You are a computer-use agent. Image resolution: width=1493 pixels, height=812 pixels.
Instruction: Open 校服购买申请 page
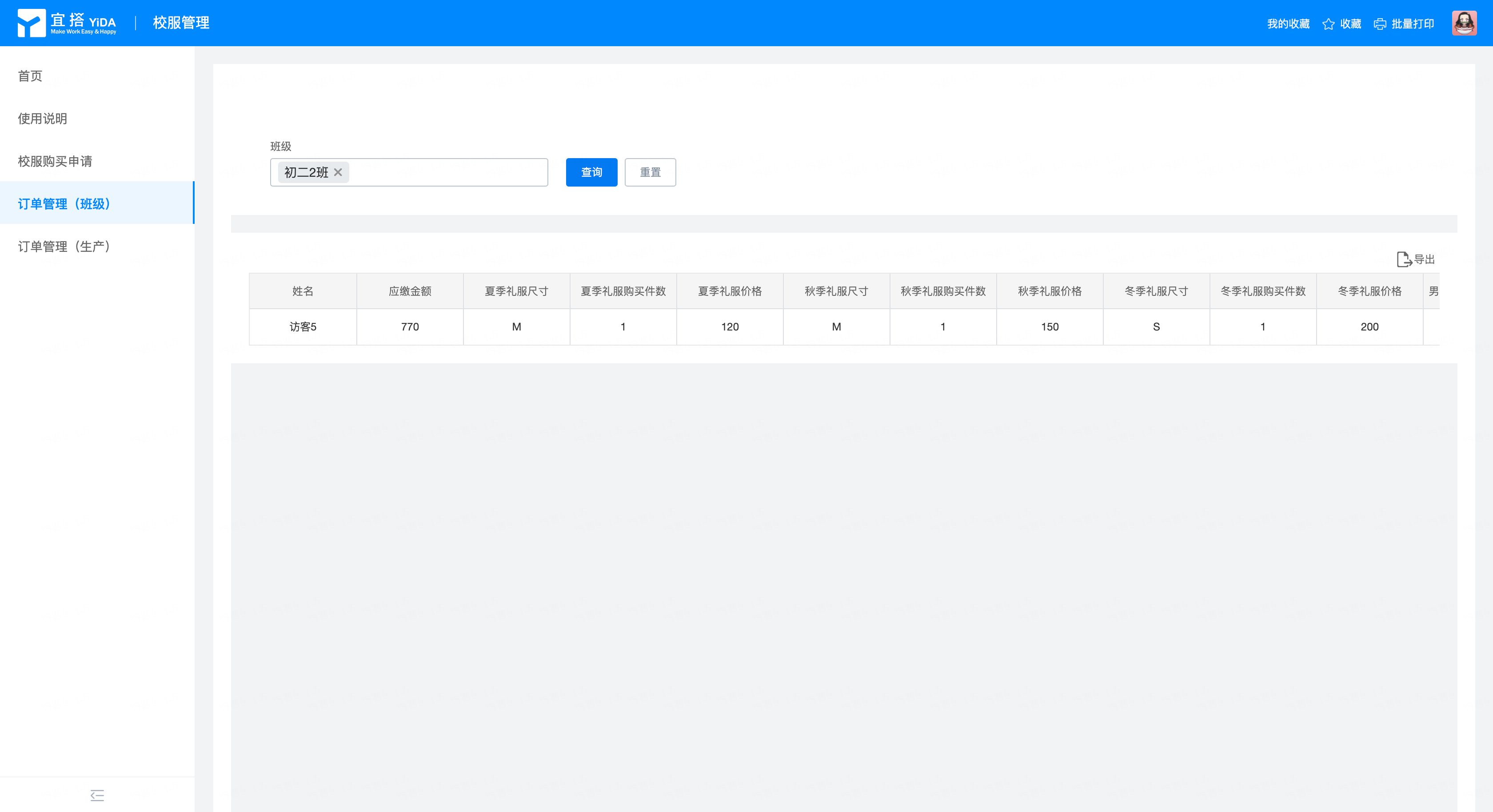(55, 161)
